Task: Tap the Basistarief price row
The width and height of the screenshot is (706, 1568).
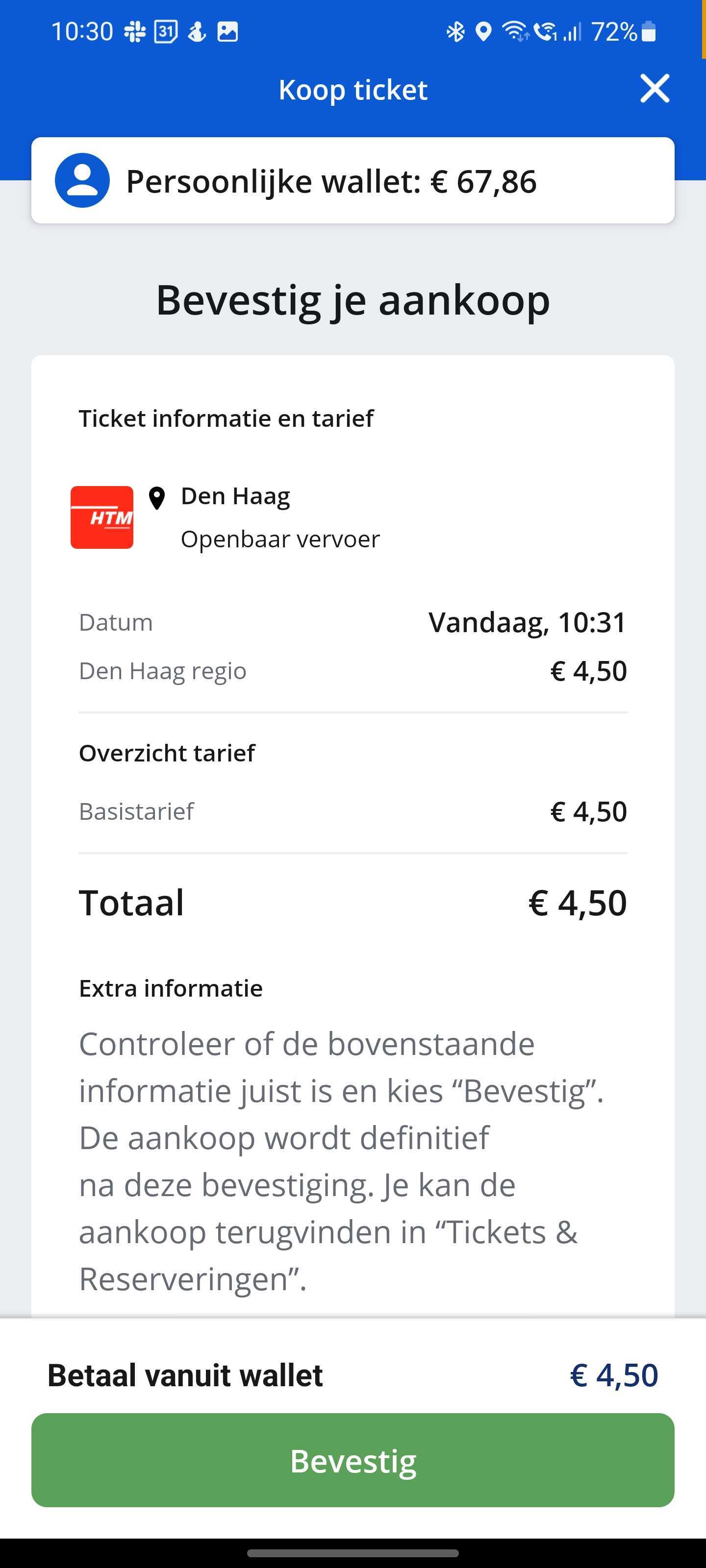Action: tap(353, 811)
